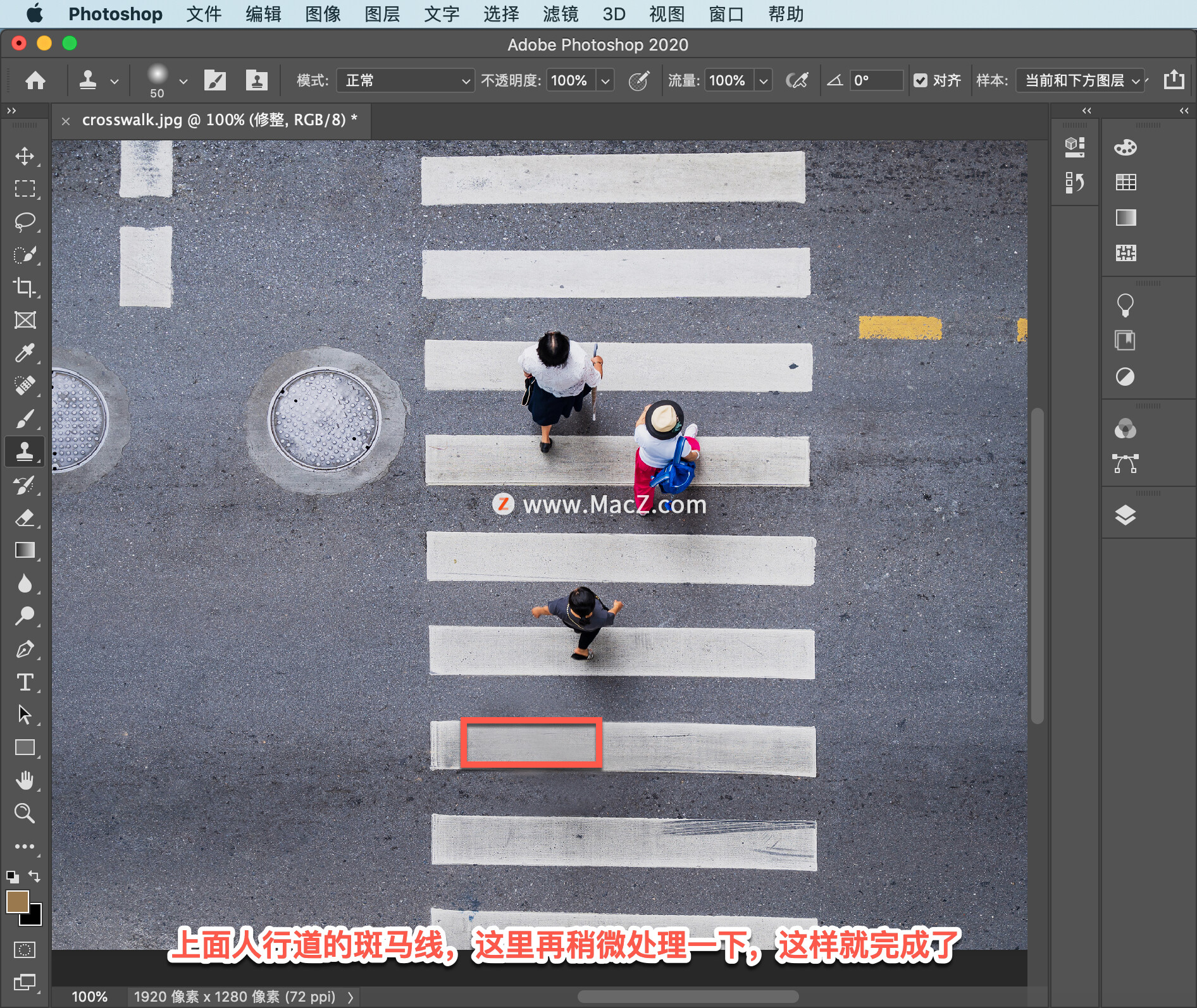
Task: Open the 模式 blend mode dropdown
Action: (405, 80)
